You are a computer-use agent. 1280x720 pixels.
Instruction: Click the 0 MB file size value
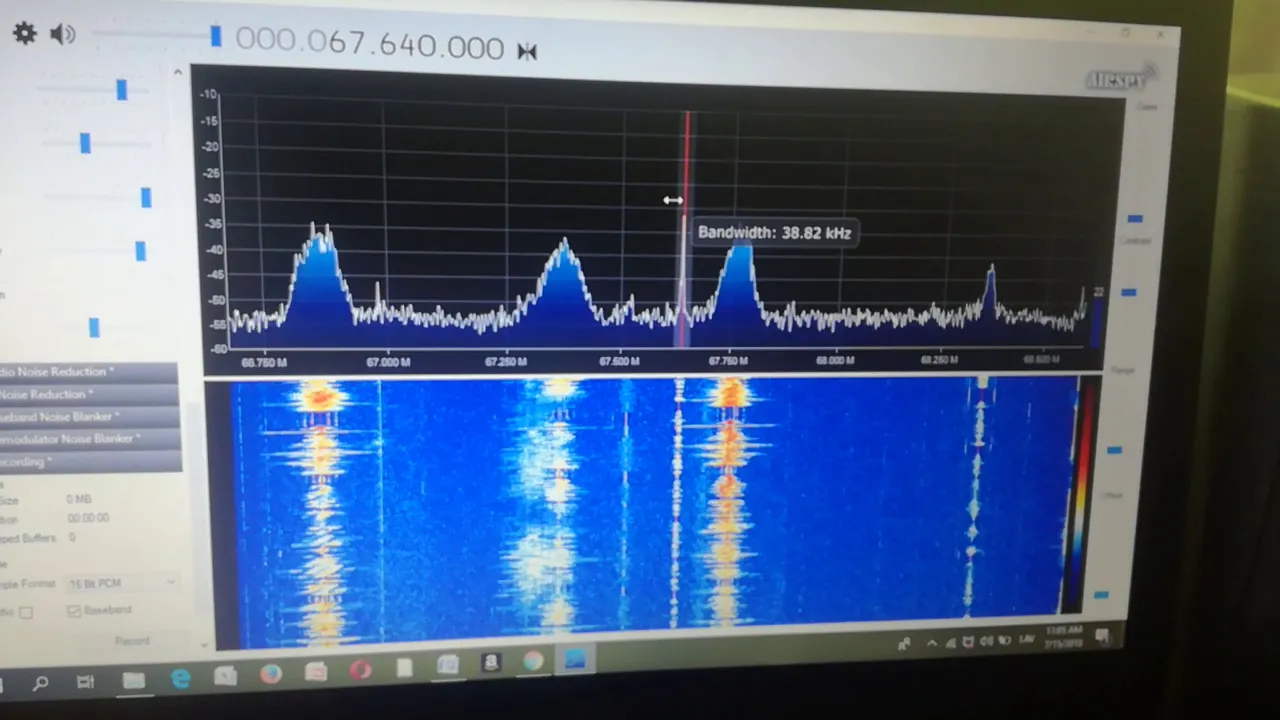pos(78,499)
